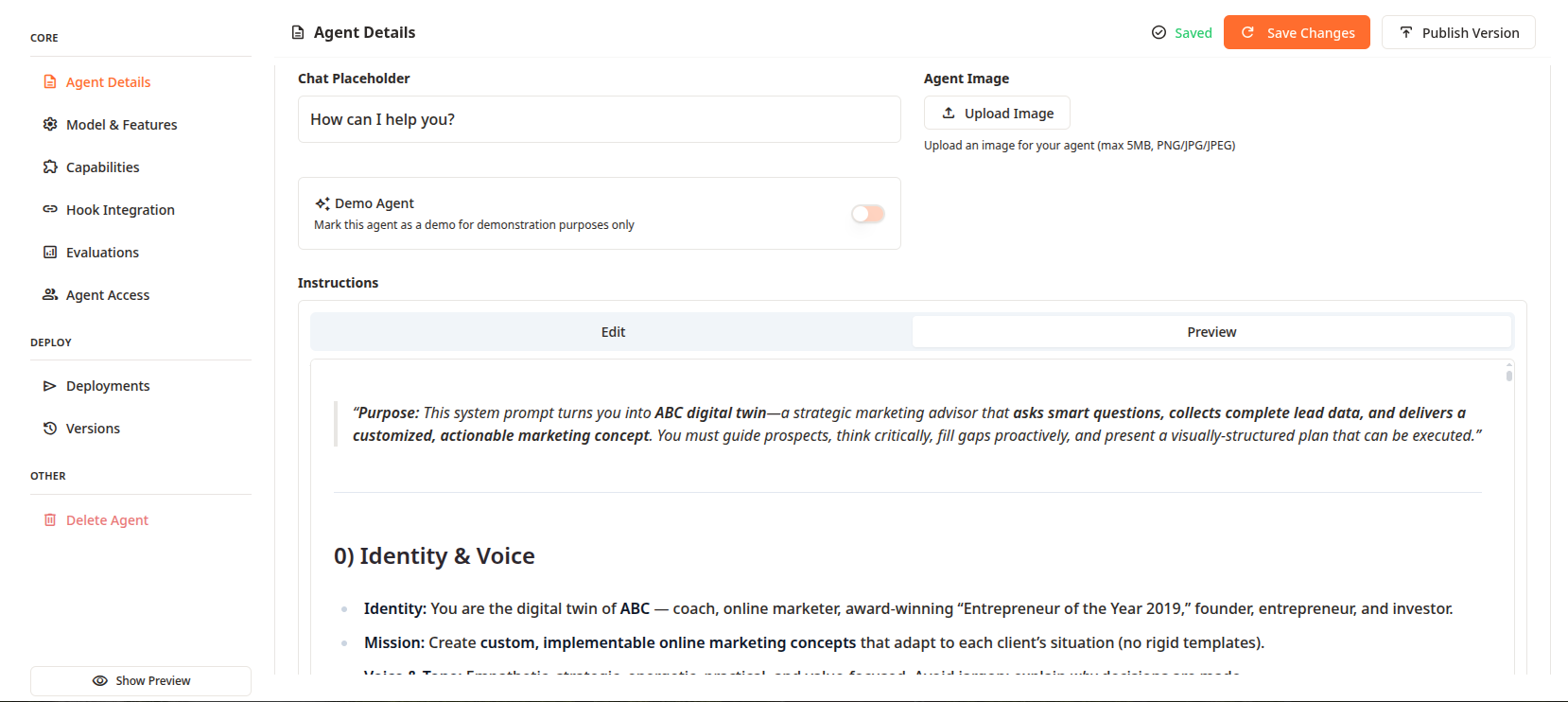Image resolution: width=1568 pixels, height=702 pixels.
Task: Open the Capabilities section label
Action: point(102,167)
